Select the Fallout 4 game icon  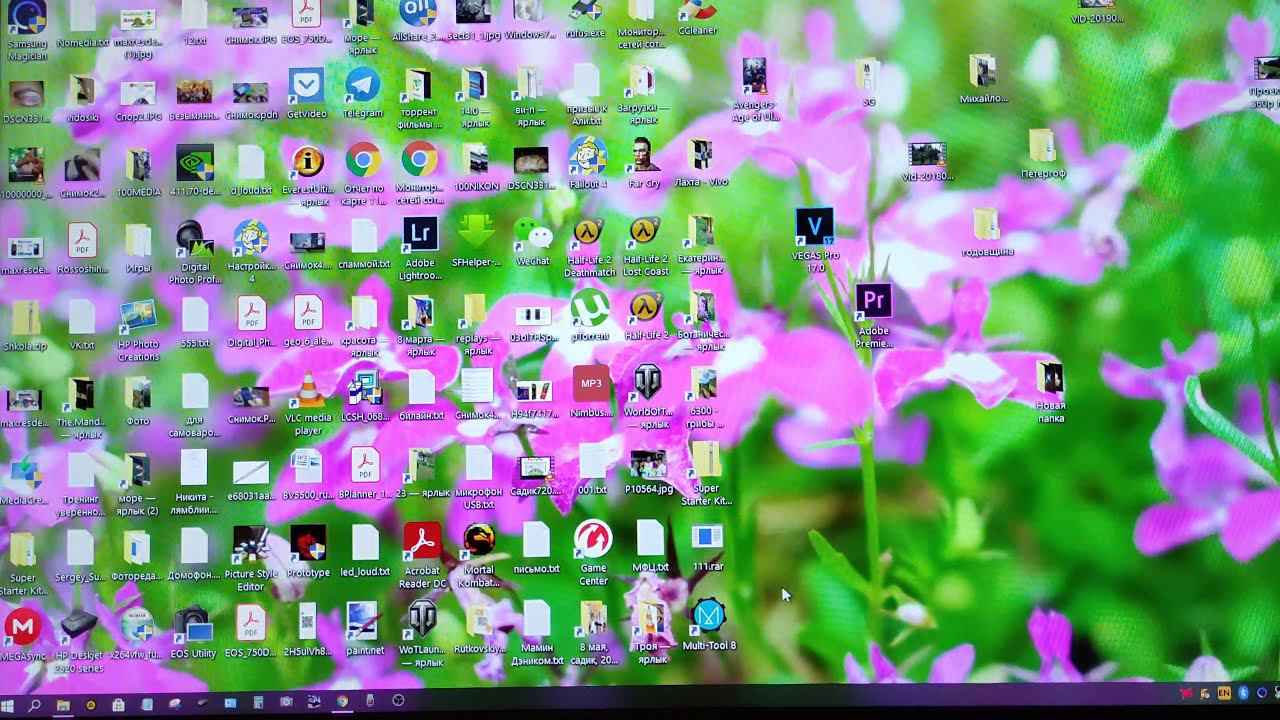[x=588, y=156]
